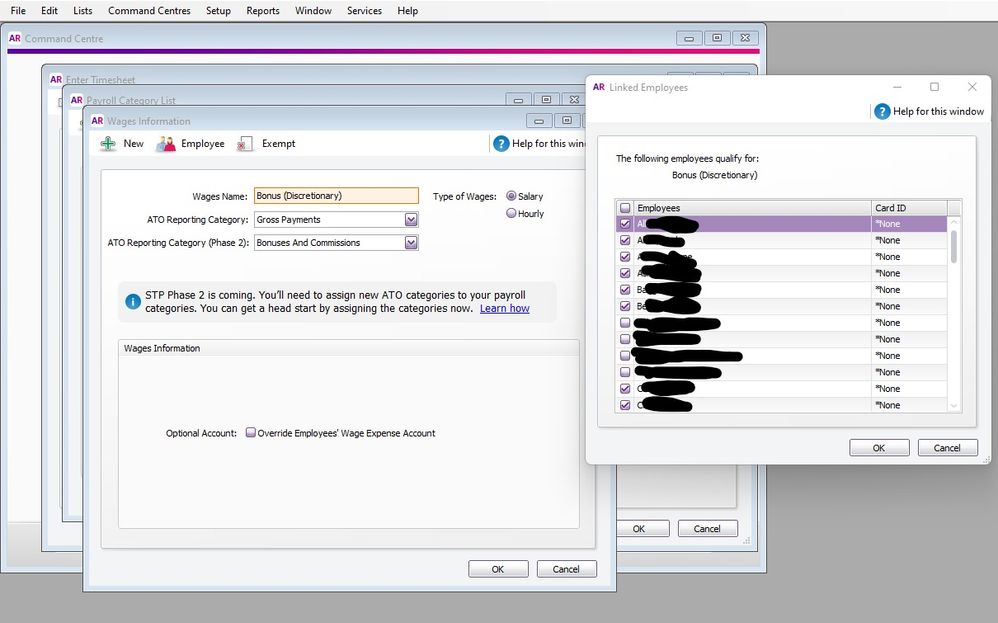Expand ATO Reporting Category dropdown
Image resolution: width=998 pixels, height=623 pixels.
tap(411, 220)
